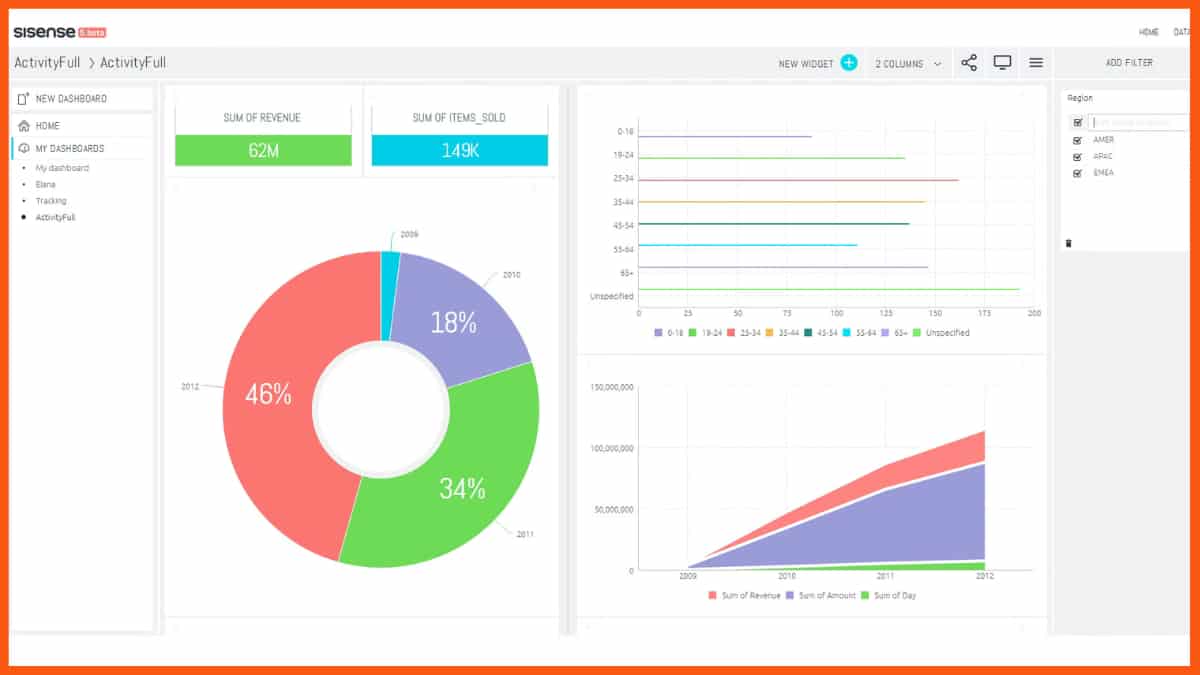Viewport: 1200px width, 675px height.
Task: Click the SUM OF REVENUE widget title
Action: point(262,118)
